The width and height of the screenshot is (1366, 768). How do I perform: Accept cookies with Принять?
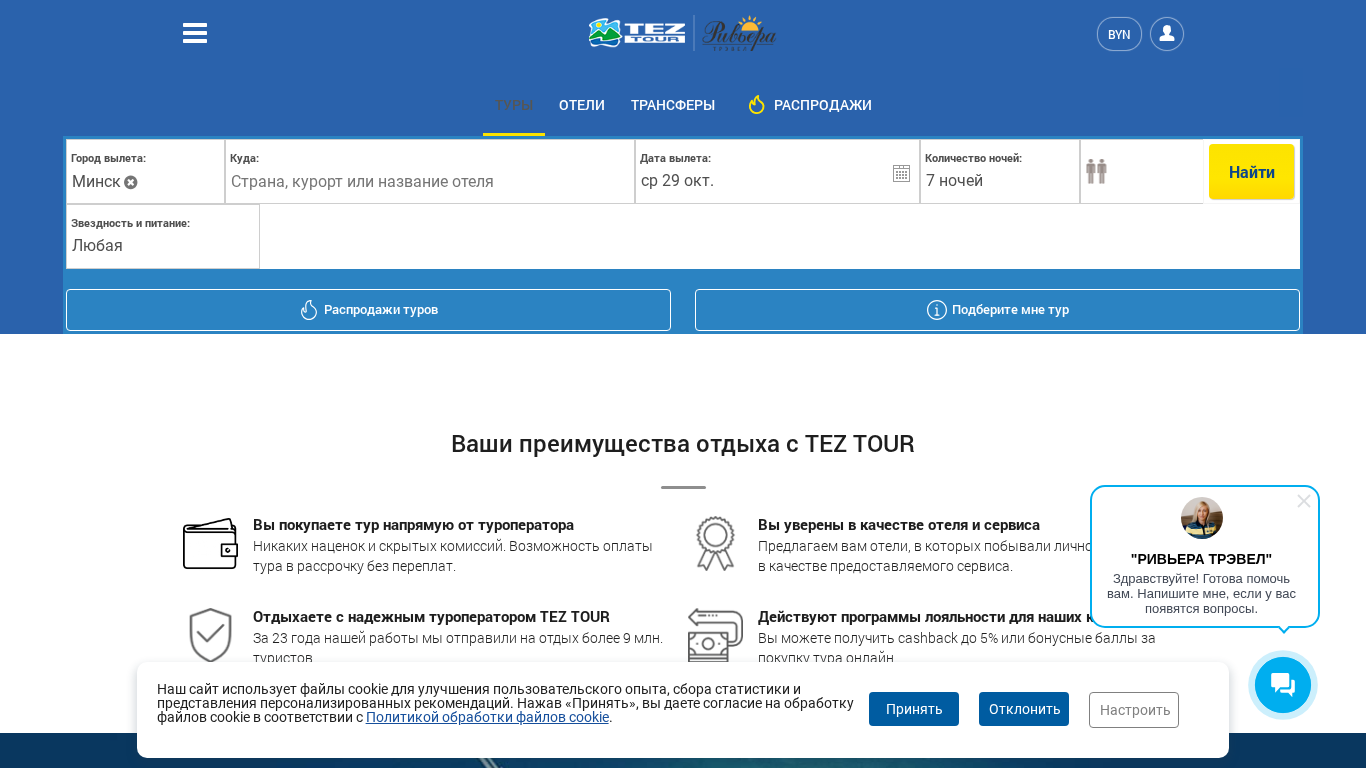[x=914, y=709]
